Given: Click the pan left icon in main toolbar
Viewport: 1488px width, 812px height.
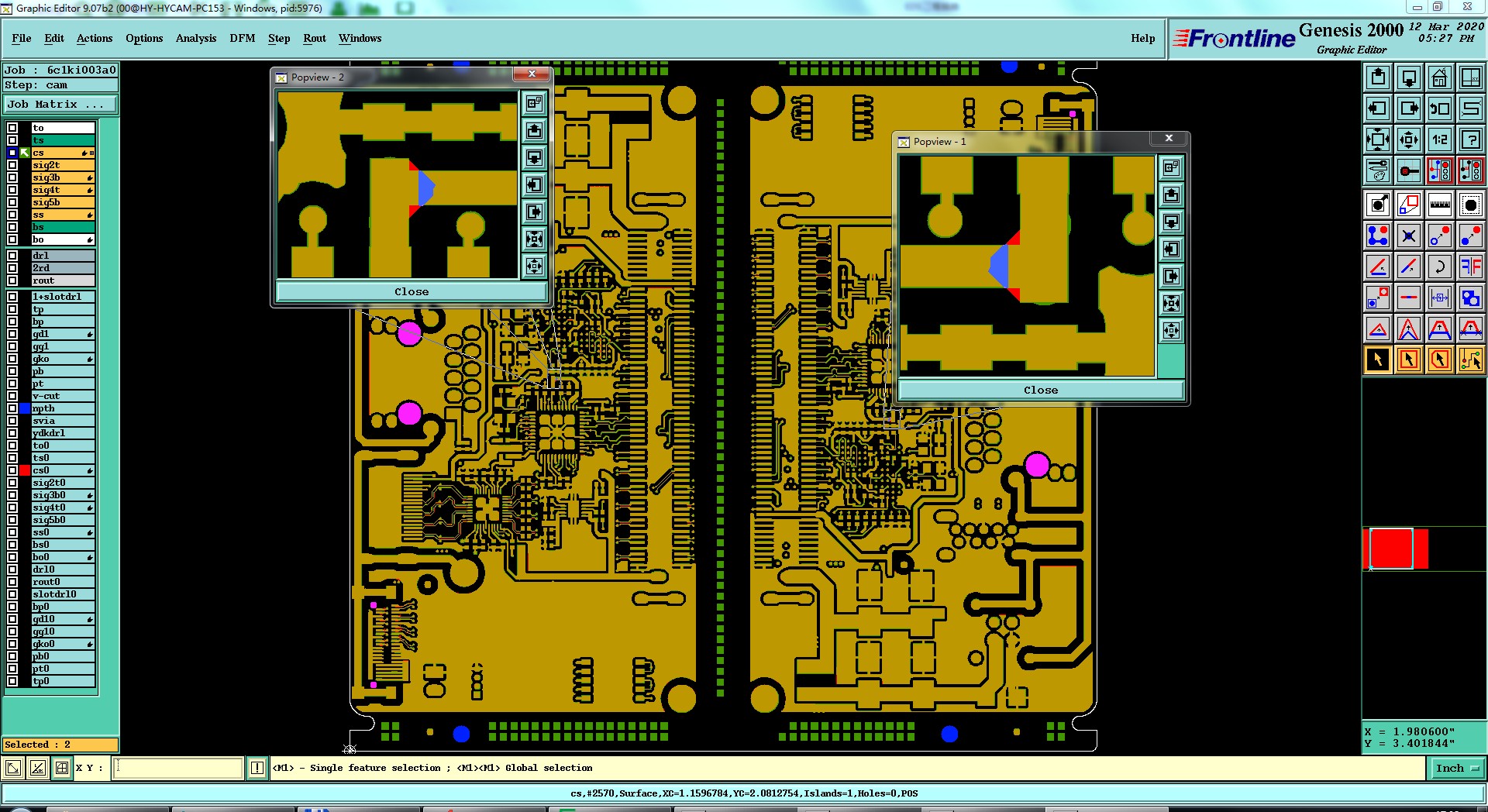Looking at the screenshot, I should 1378,108.
